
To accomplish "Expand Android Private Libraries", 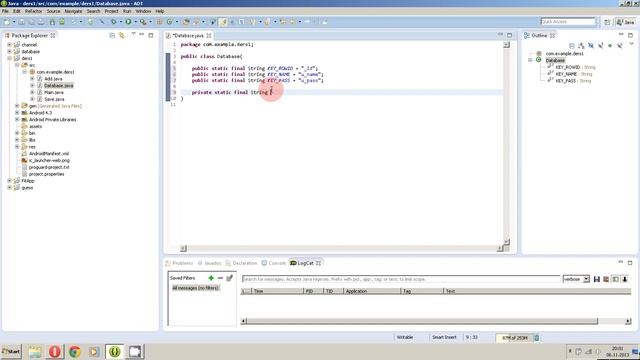I will pyautogui.click(x=17, y=120).
